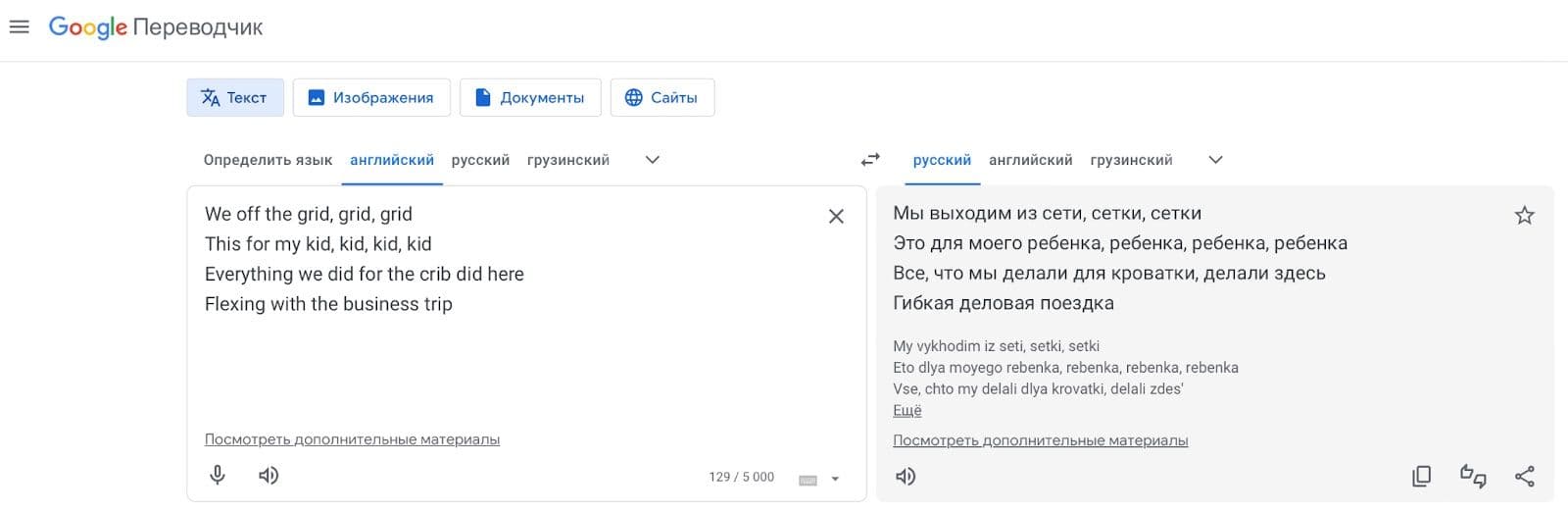1568x513 pixels.
Task: Expand the target language list chevron
Action: [x=1215, y=160]
